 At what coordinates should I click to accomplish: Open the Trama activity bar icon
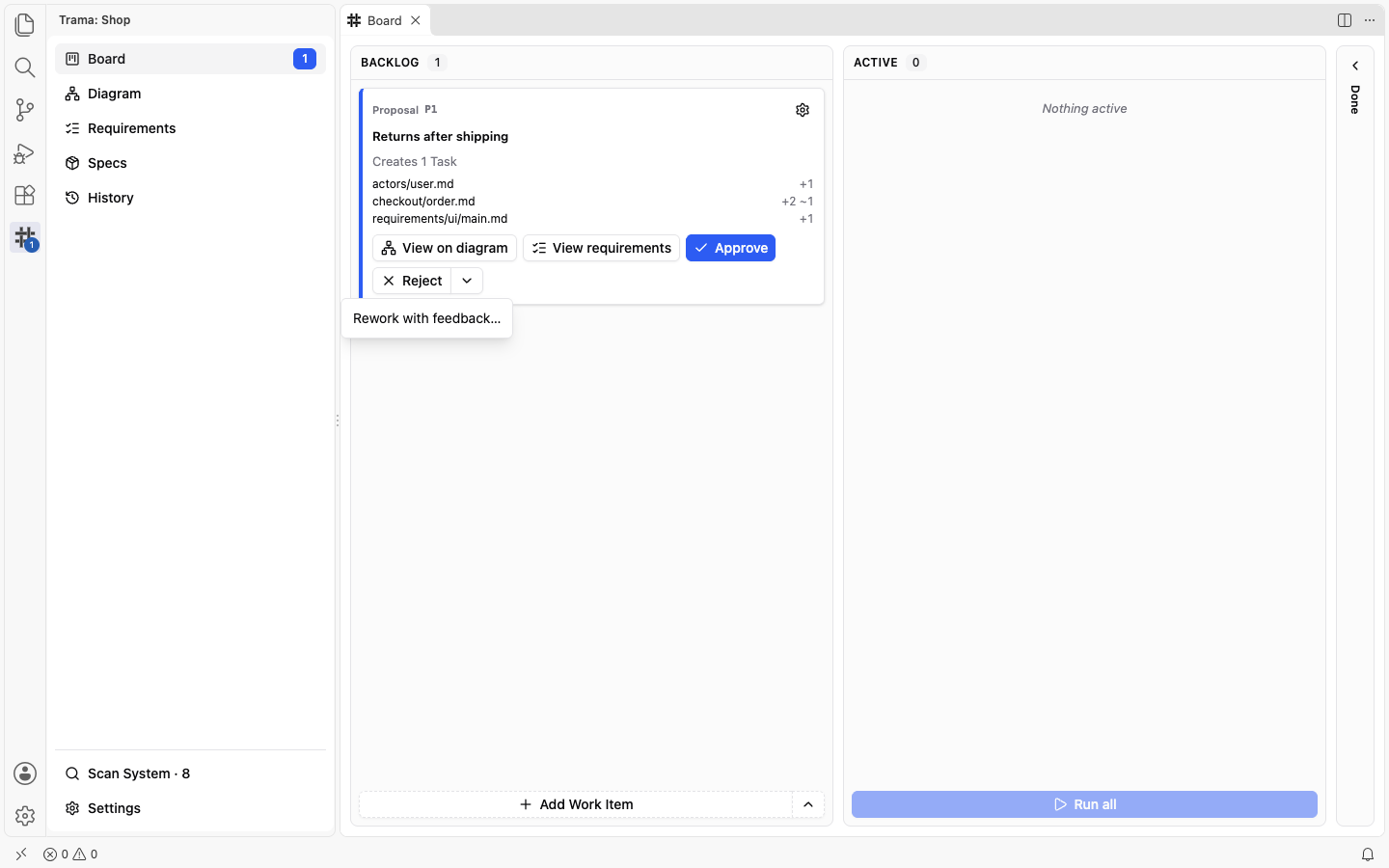pyautogui.click(x=25, y=237)
